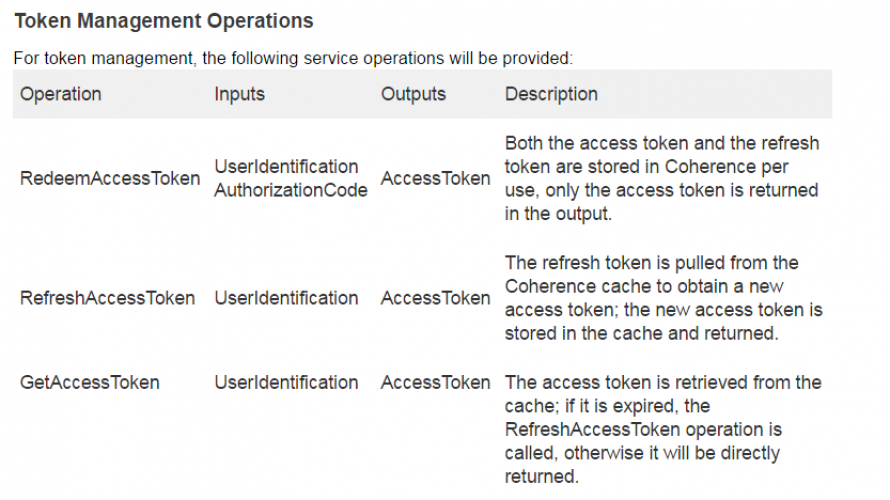Click AccessToken output in the GetAccessToken row

click(435, 383)
